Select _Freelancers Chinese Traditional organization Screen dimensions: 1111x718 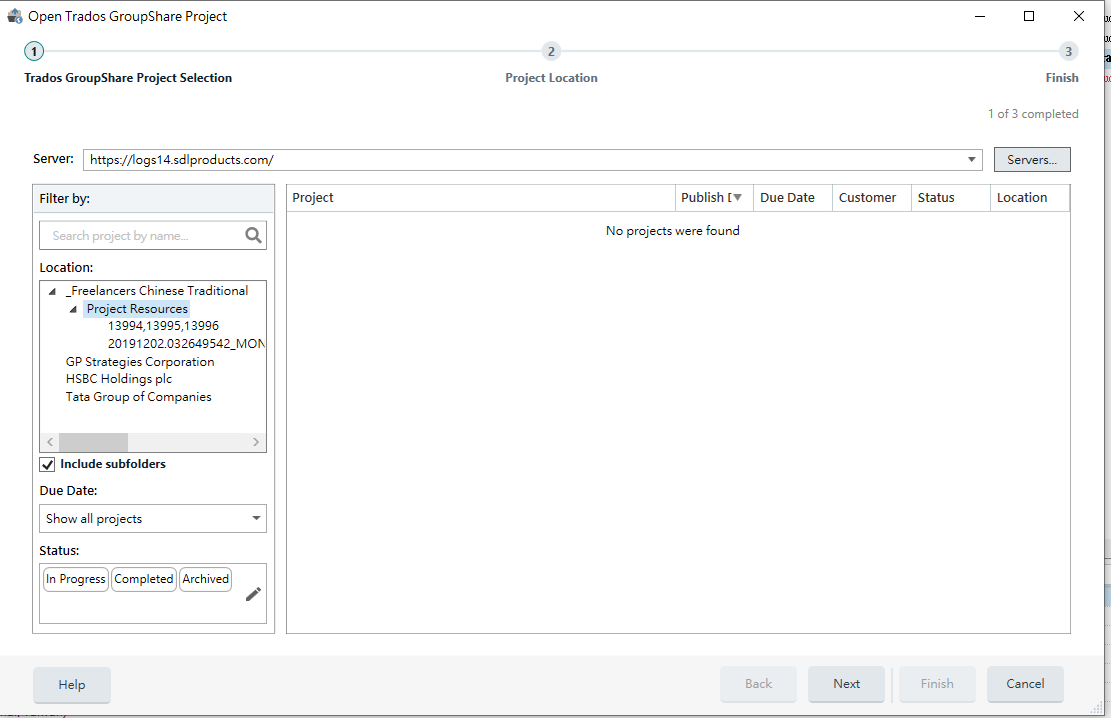tap(157, 291)
